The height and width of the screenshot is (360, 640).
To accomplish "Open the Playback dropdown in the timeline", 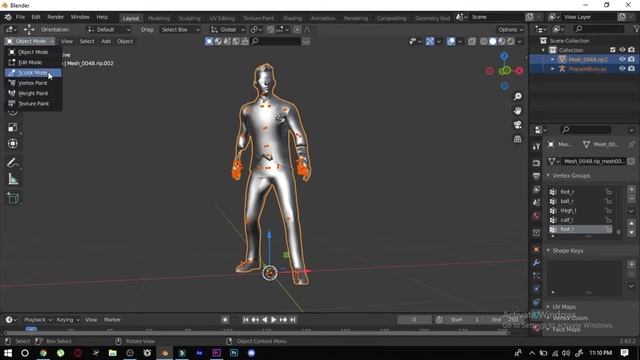I will tap(38, 320).
